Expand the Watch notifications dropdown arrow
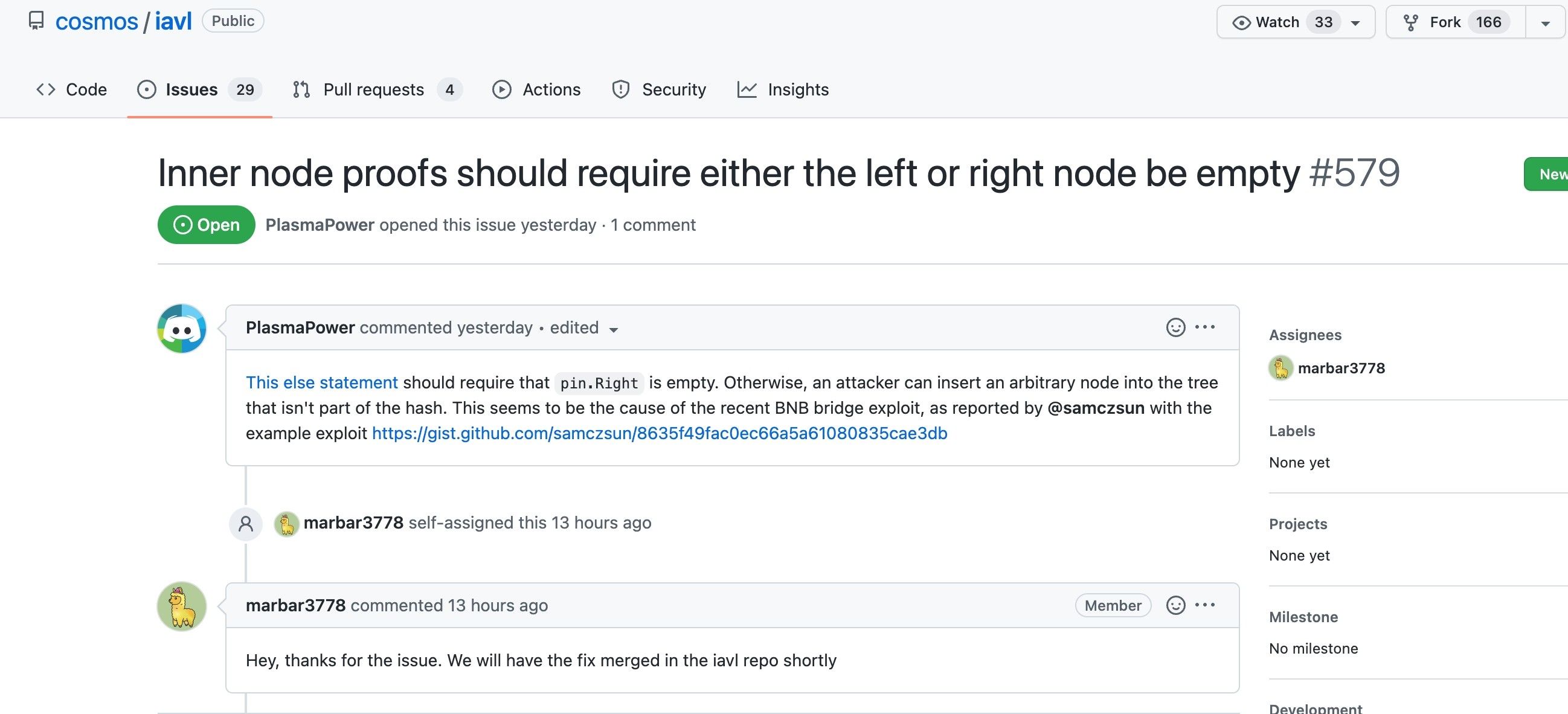The image size is (1568, 714). [x=1355, y=23]
